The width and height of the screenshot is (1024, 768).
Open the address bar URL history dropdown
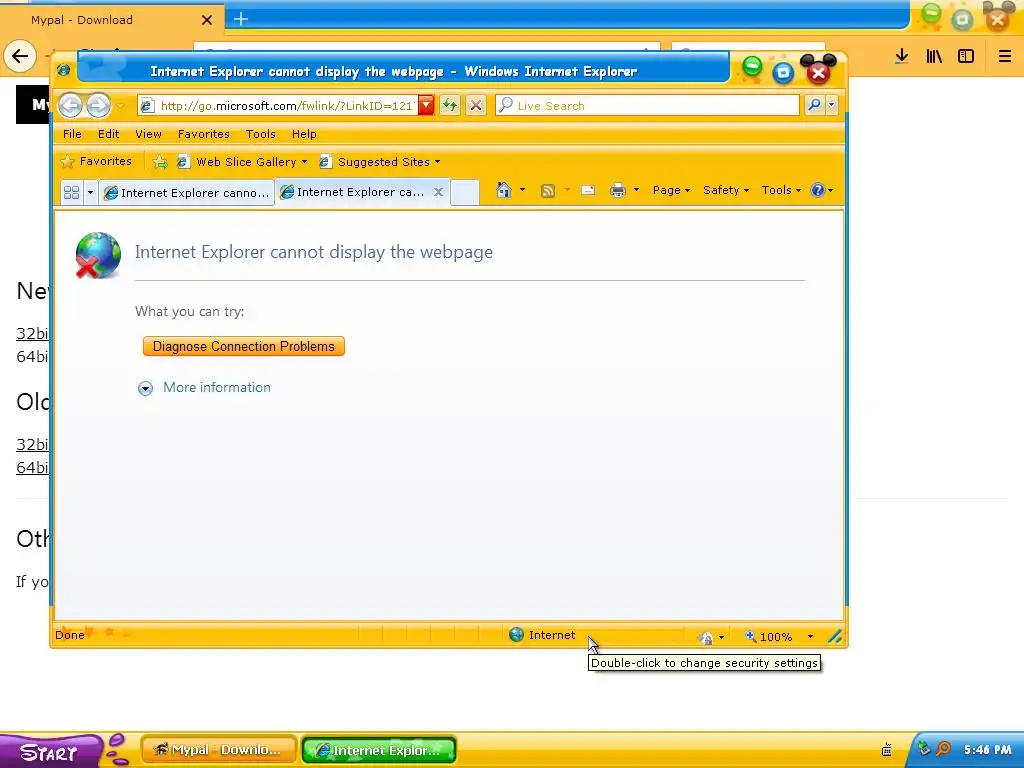coord(426,105)
